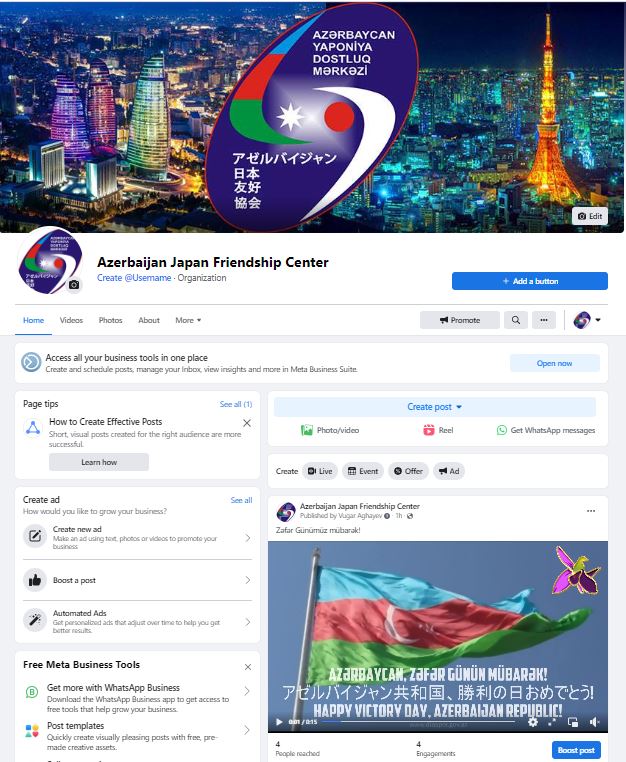Open the post's three-dot options menu
The image size is (626, 762).
coord(591,511)
